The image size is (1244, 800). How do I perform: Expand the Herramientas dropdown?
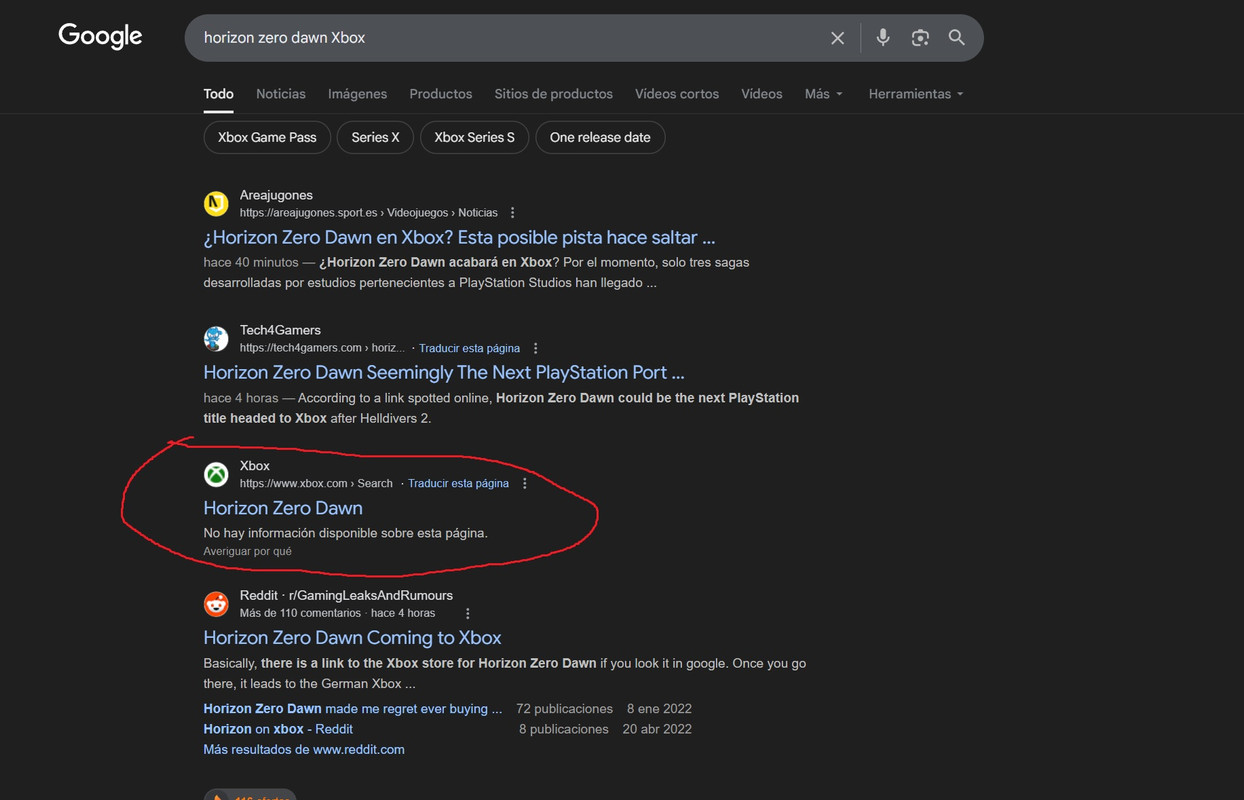tap(916, 94)
